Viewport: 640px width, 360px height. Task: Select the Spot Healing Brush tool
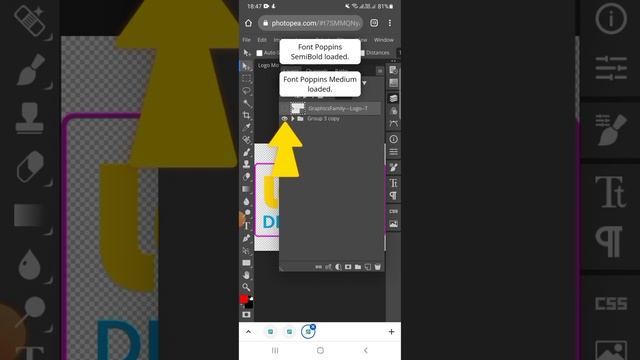click(246, 140)
